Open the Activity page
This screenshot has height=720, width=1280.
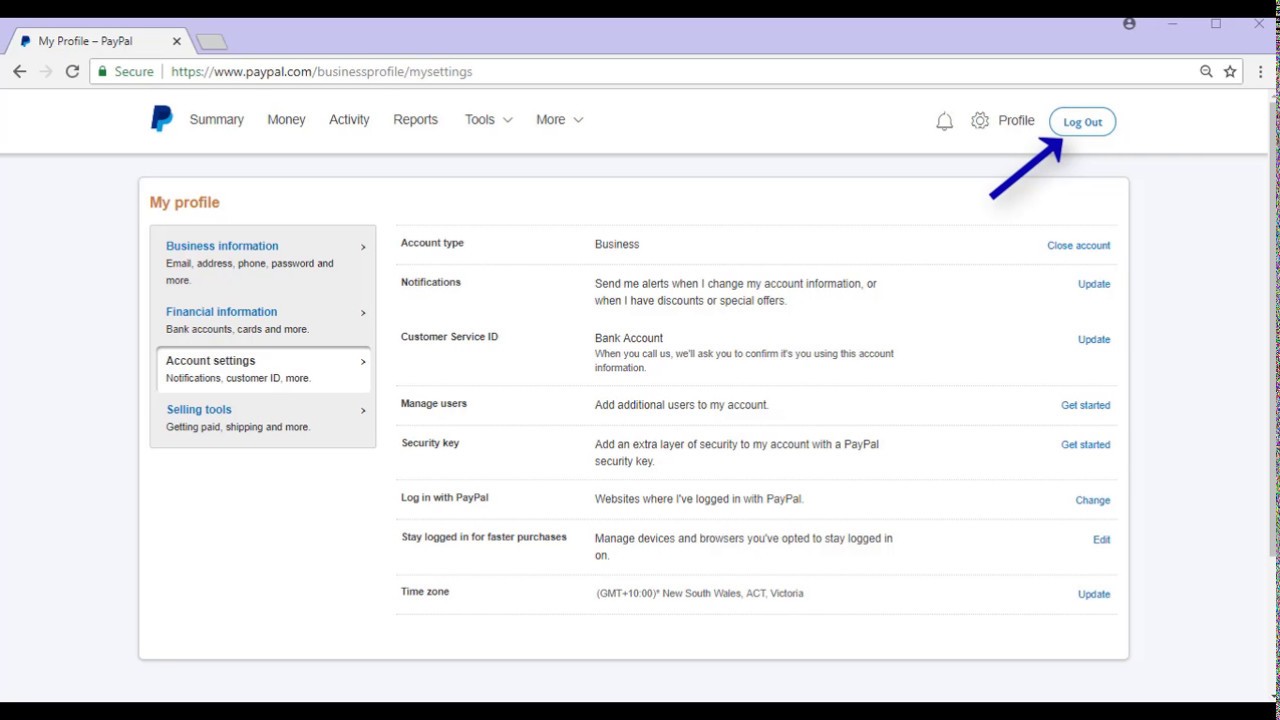point(349,119)
